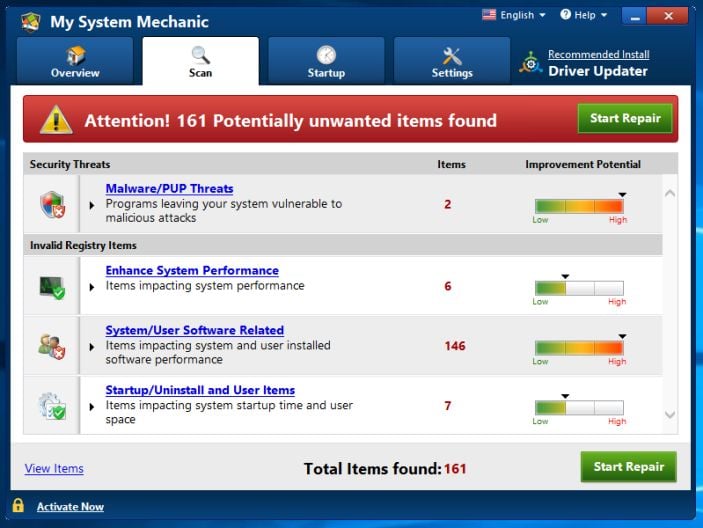This screenshot has height=528, width=703.
Task: Click the Overview house icon
Action: 75,55
